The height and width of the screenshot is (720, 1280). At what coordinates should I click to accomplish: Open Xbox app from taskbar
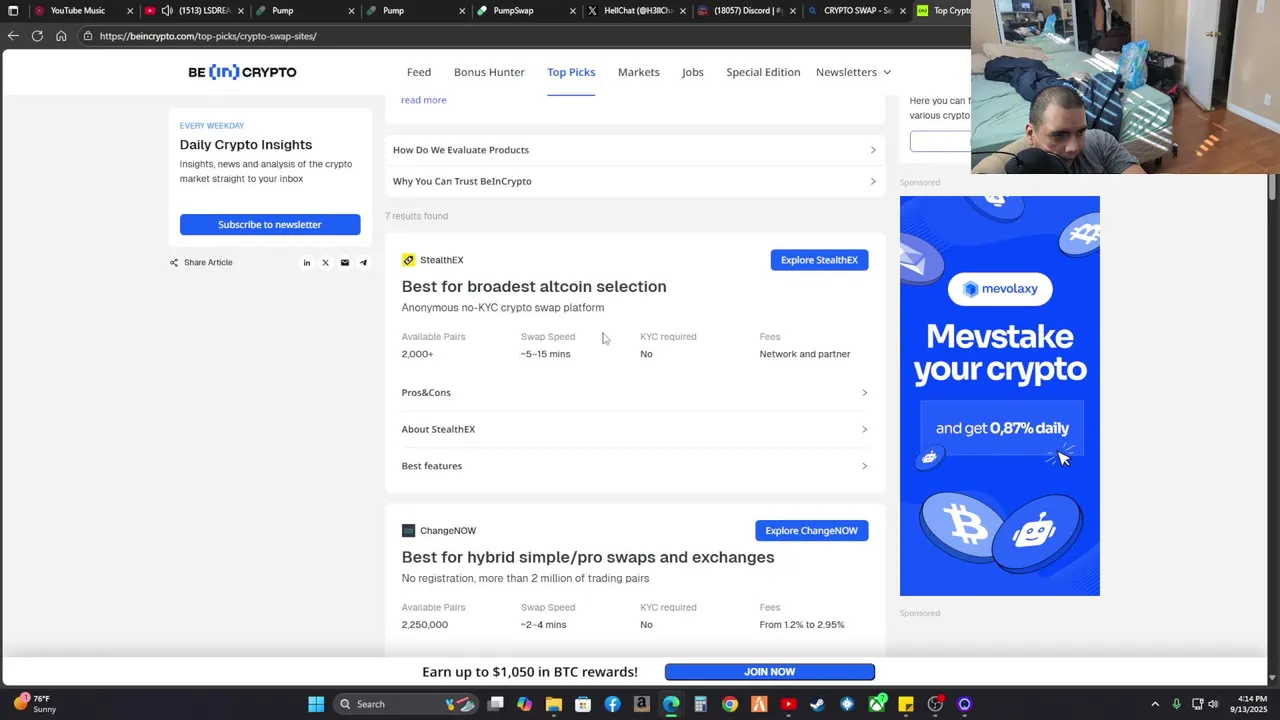coord(877,704)
